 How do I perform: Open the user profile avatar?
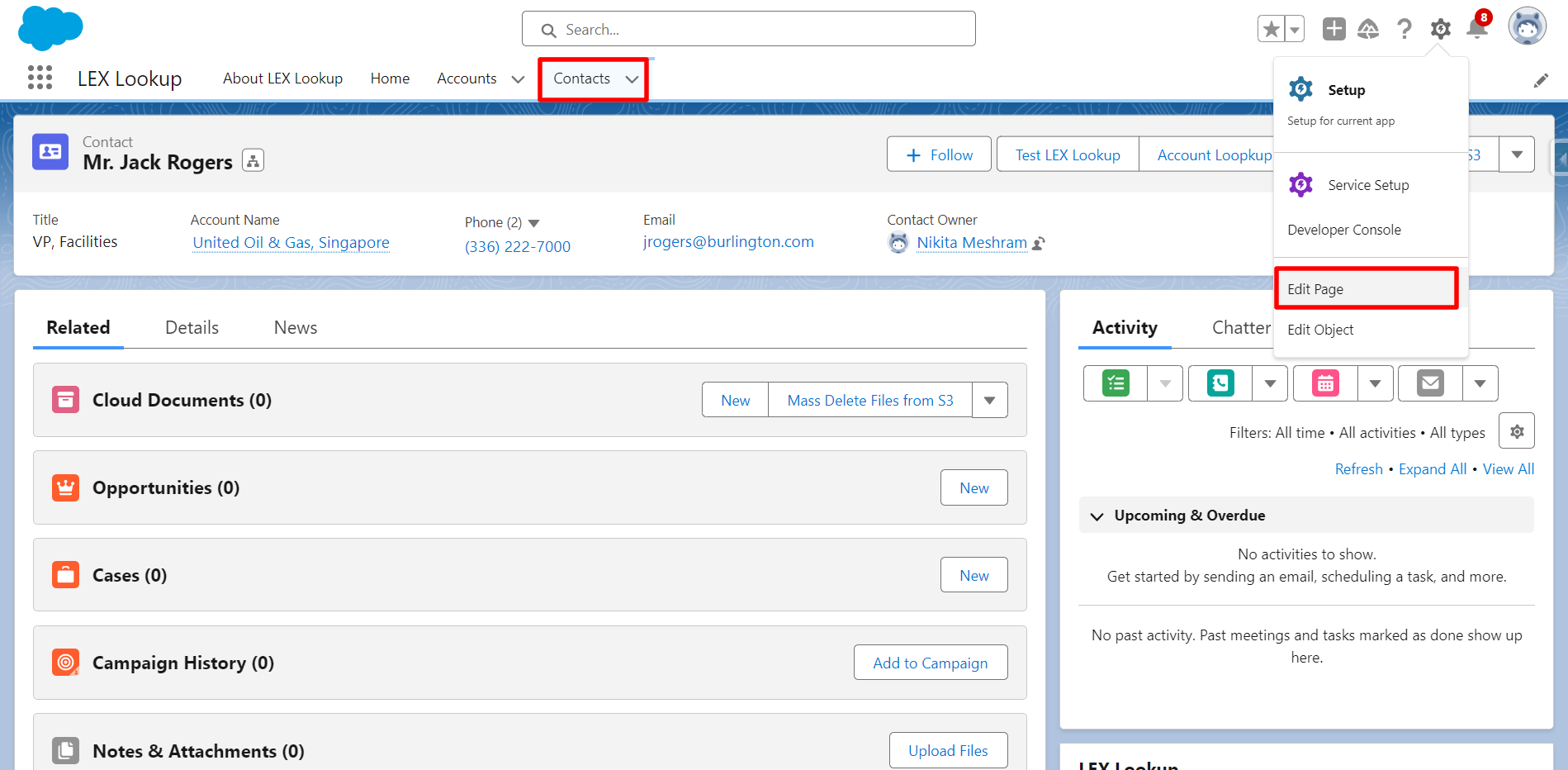[1527, 26]
